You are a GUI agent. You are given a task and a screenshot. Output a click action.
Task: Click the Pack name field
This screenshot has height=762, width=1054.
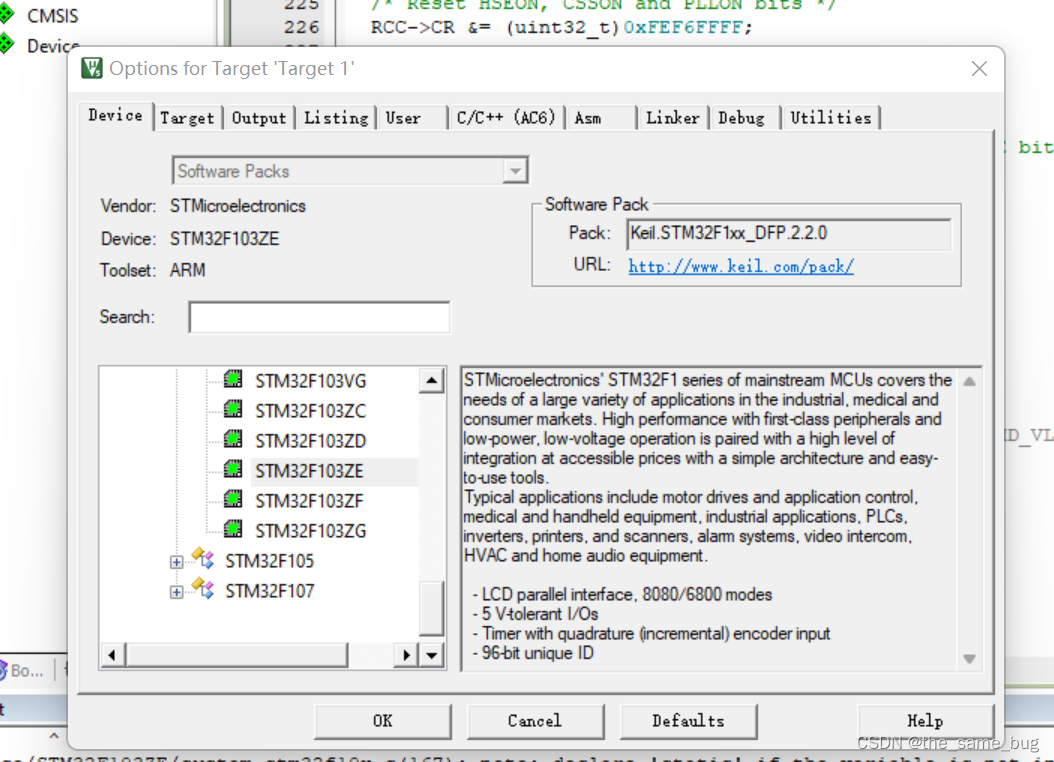pyautogui.click(x=788, y=234)
